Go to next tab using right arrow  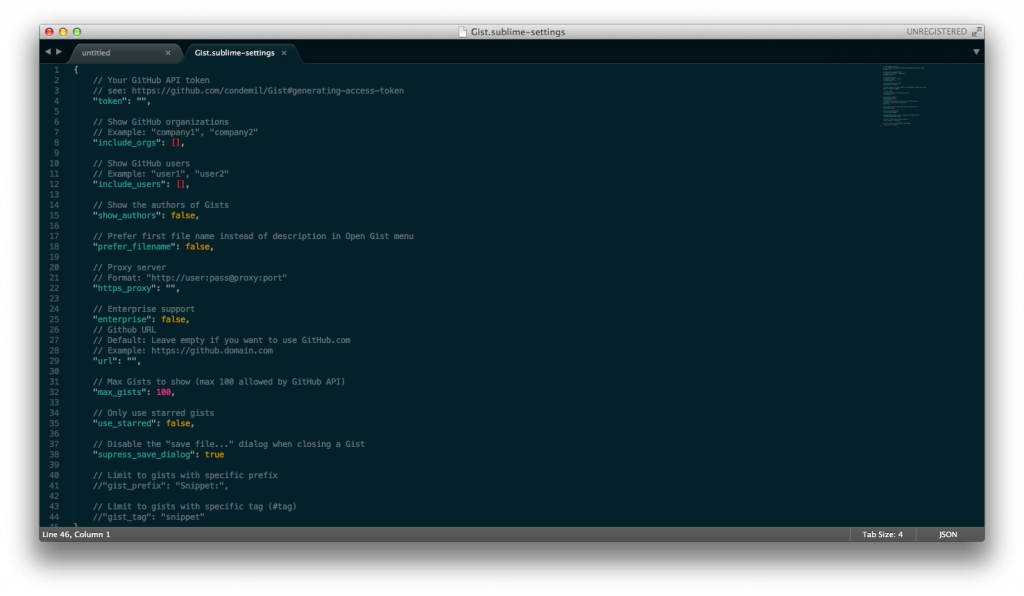59,52
